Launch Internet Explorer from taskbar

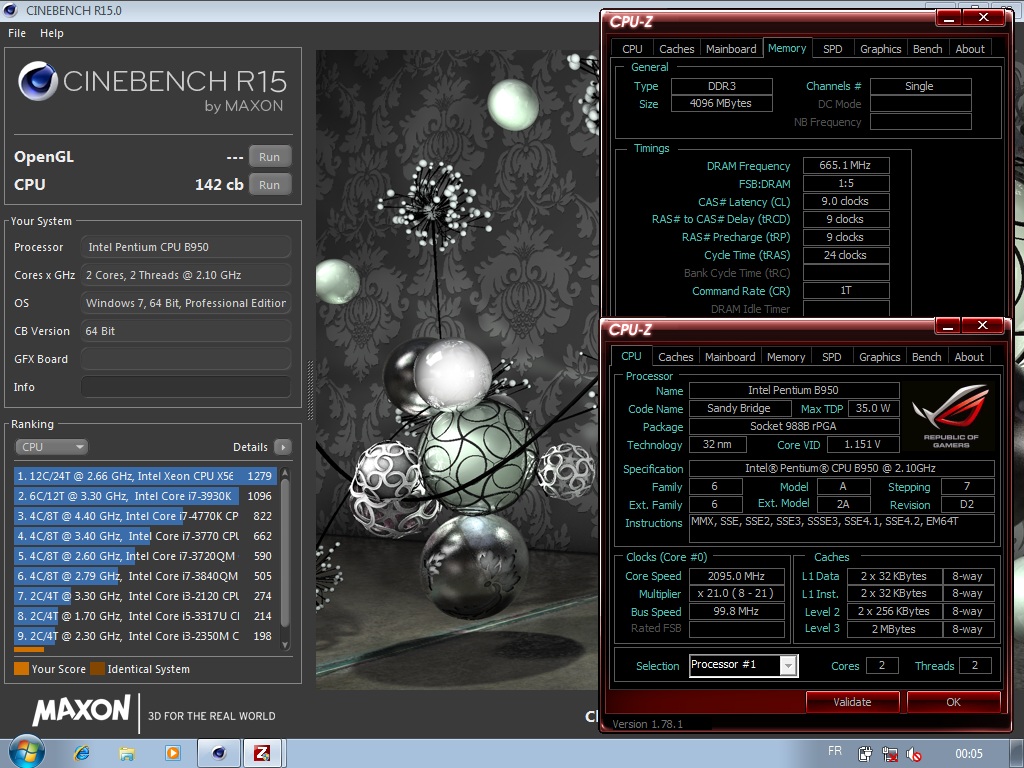(x=82, y=753)
